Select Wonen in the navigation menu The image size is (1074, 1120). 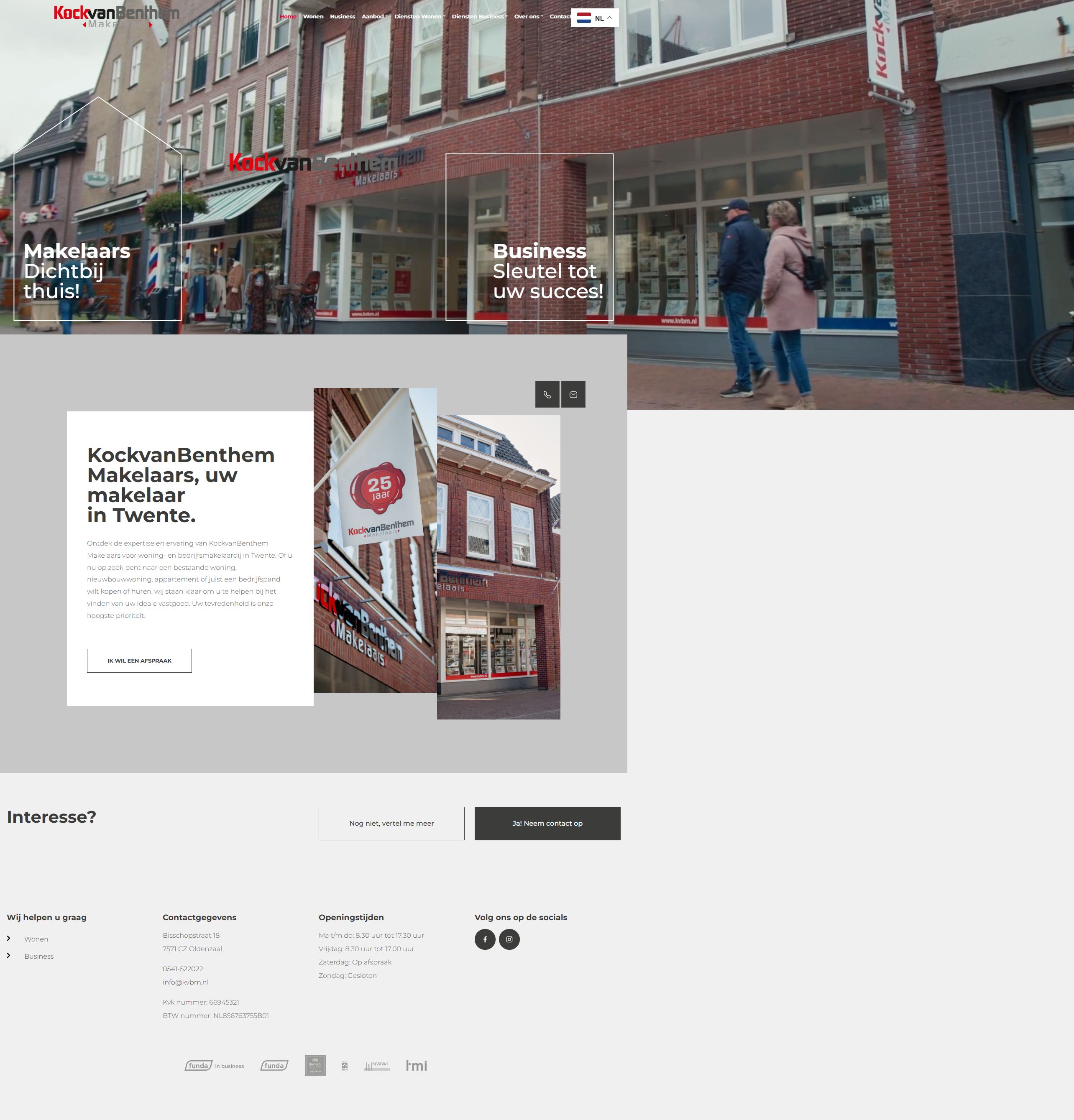[313, 17]
